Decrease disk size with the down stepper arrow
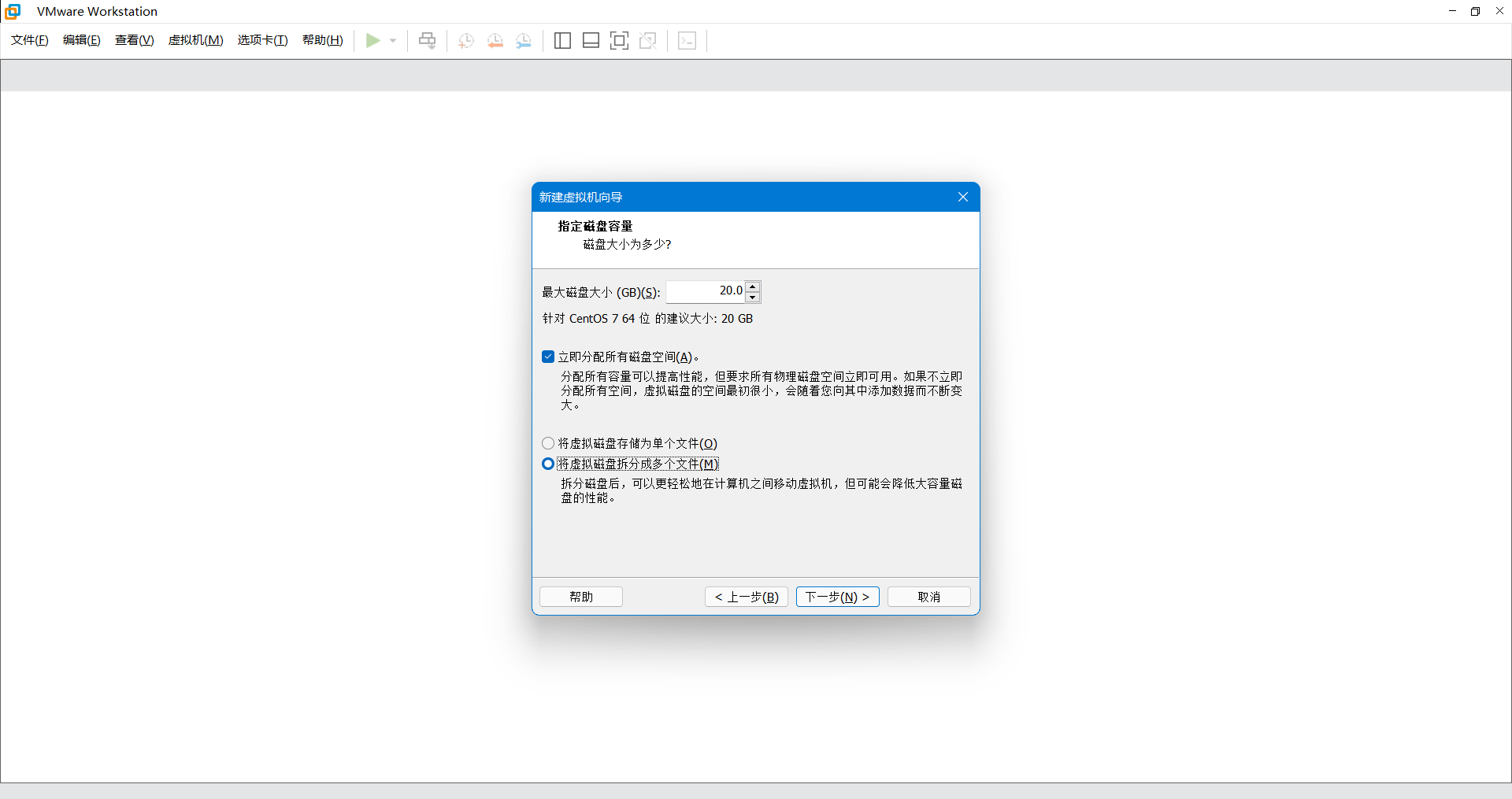 pyautogui.click(x=753, y=297)
